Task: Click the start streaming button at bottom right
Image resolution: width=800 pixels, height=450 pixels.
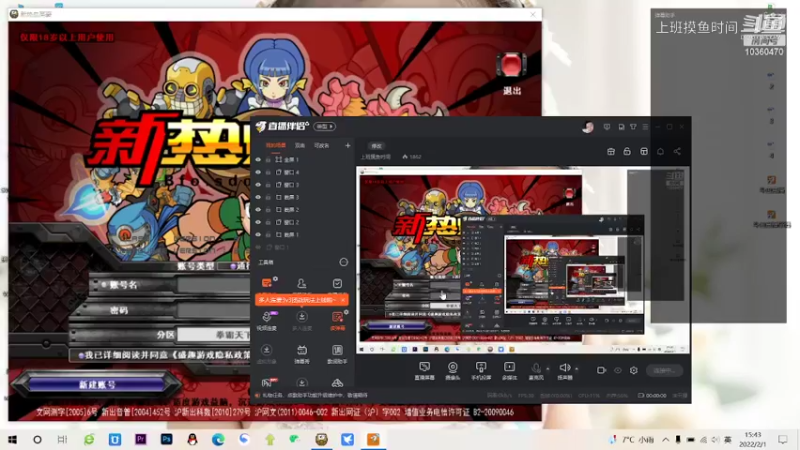Action: point(664,370)
